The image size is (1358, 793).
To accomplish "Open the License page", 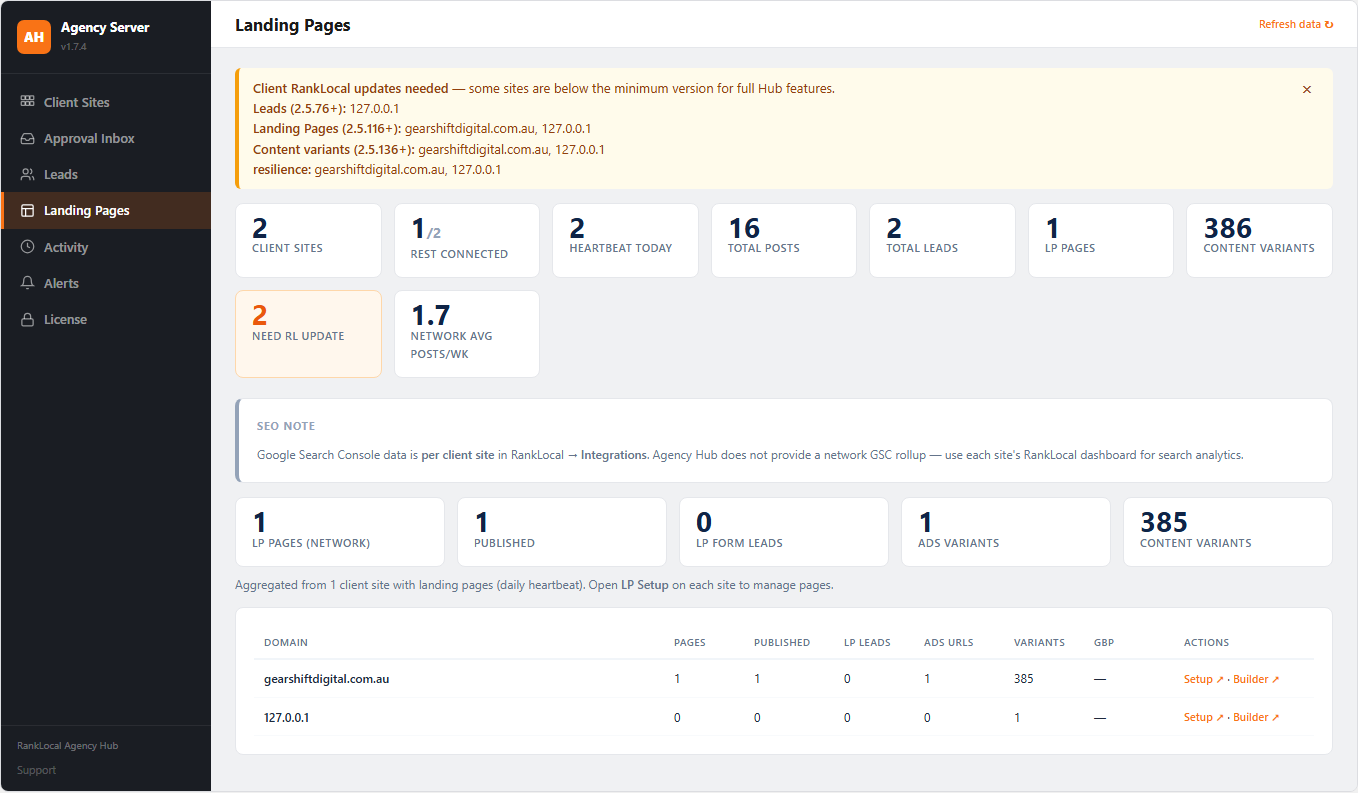I will click(x=106, y=319).
